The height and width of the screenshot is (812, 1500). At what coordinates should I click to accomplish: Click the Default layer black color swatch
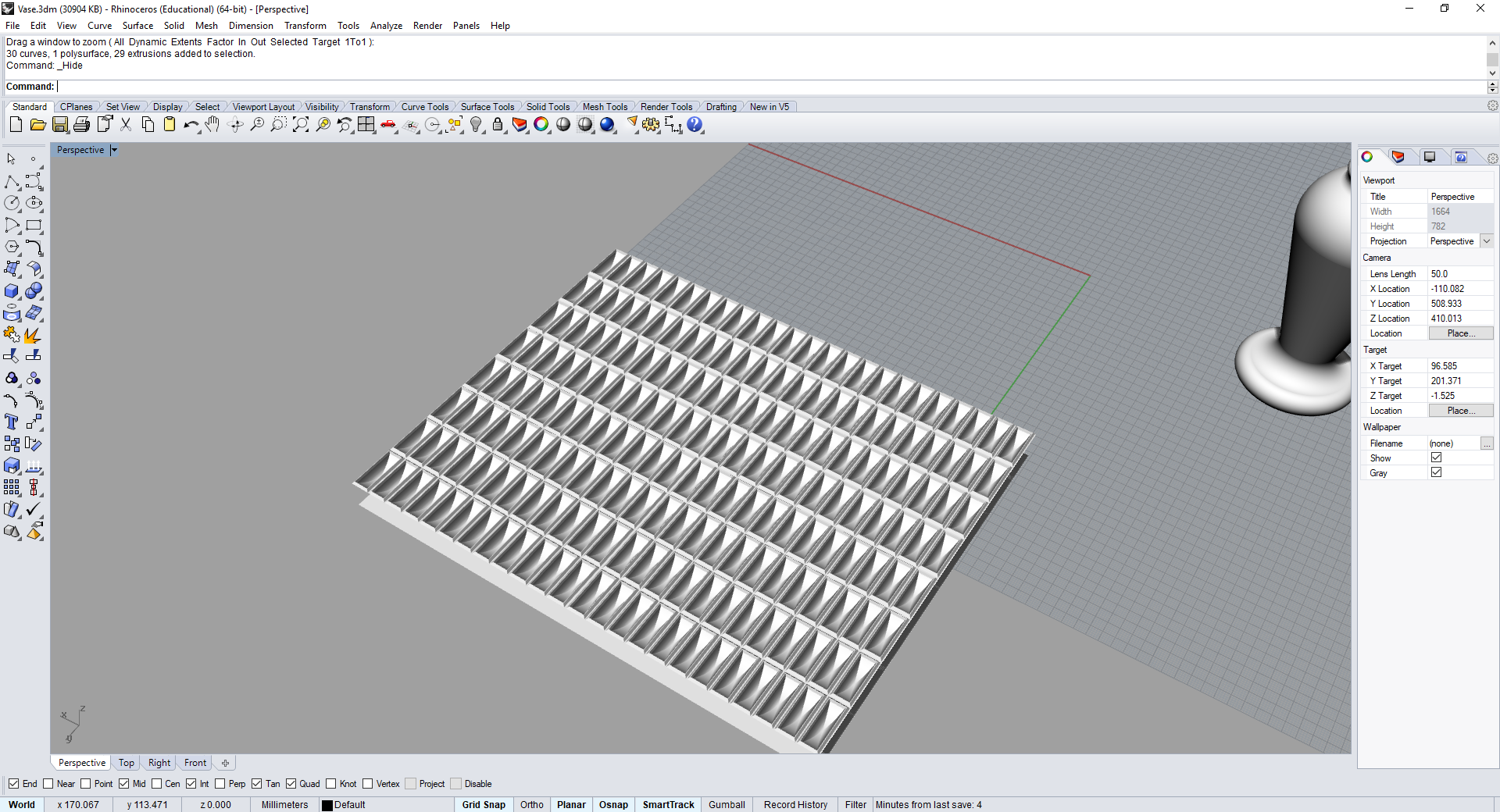pyautogui.click(x=327, y=805)
